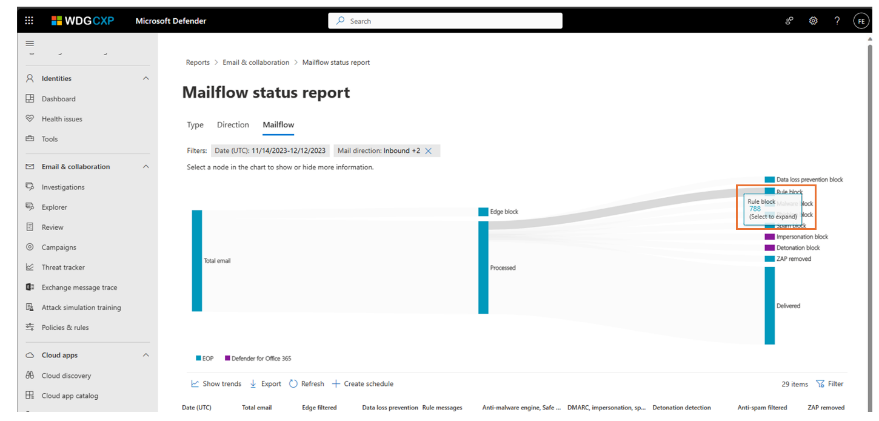Select the Detonation block node
879x421 pixels.
[x=770, y=248]
